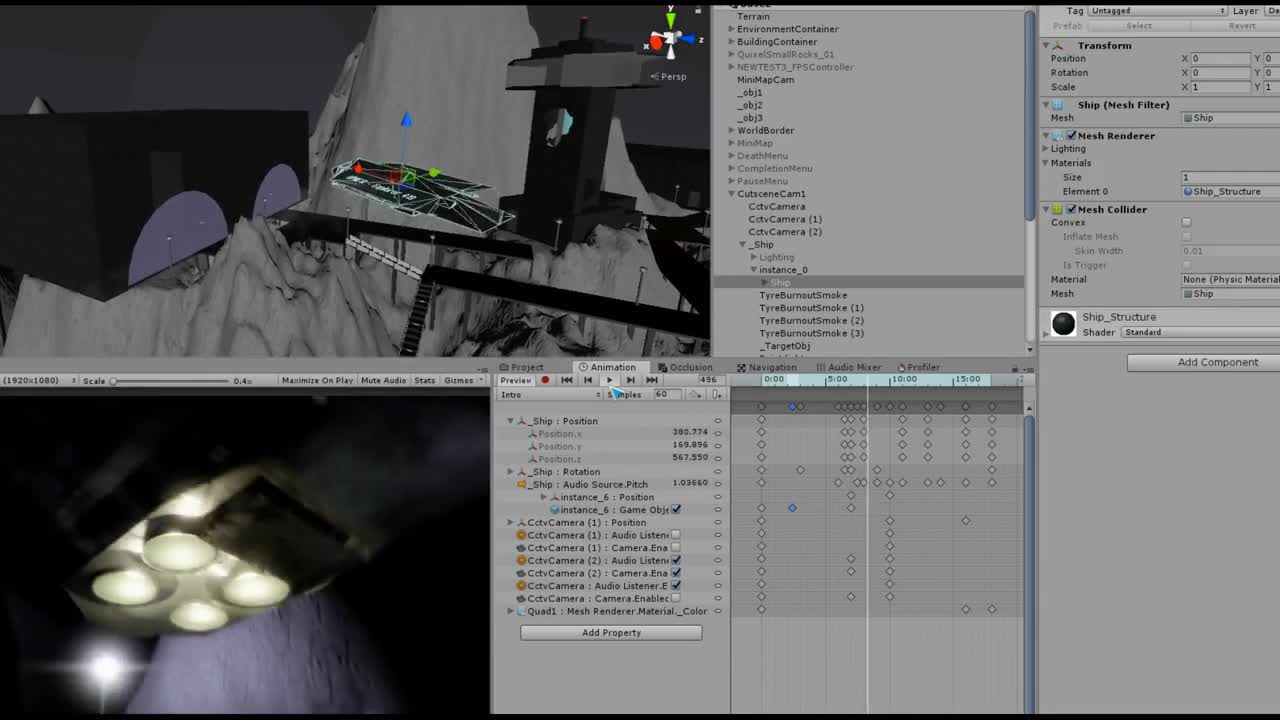The width and height of the screenshot is (1280, 720).
Task: Select TyreBurnoutSmoke (3) in the Hierarchy
Action: [812, 333]
